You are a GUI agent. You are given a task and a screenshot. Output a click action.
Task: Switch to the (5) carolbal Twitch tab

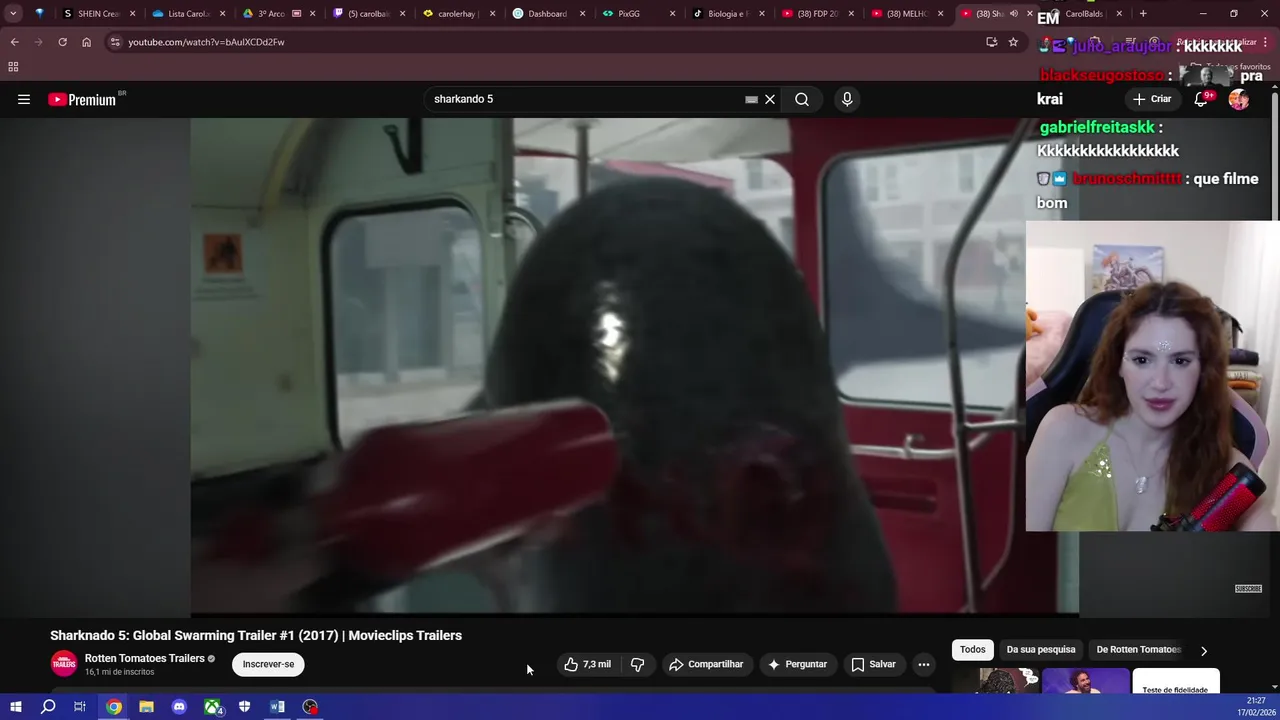pyautogui.click(x=368, y=14)
